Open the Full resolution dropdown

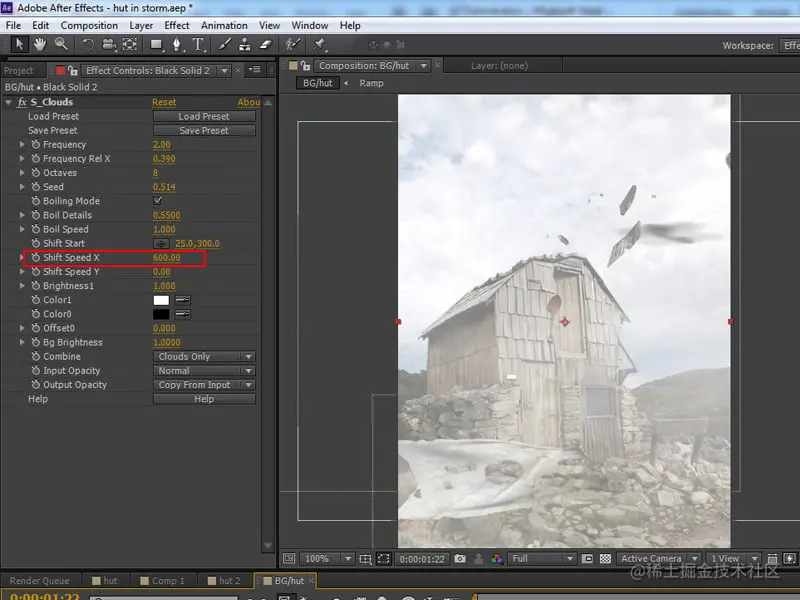[x=541, y=559]
